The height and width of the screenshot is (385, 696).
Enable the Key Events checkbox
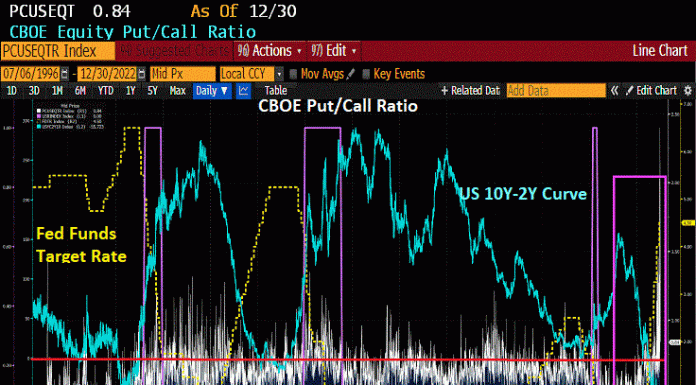pyautogui.click(x=366, y=74)
